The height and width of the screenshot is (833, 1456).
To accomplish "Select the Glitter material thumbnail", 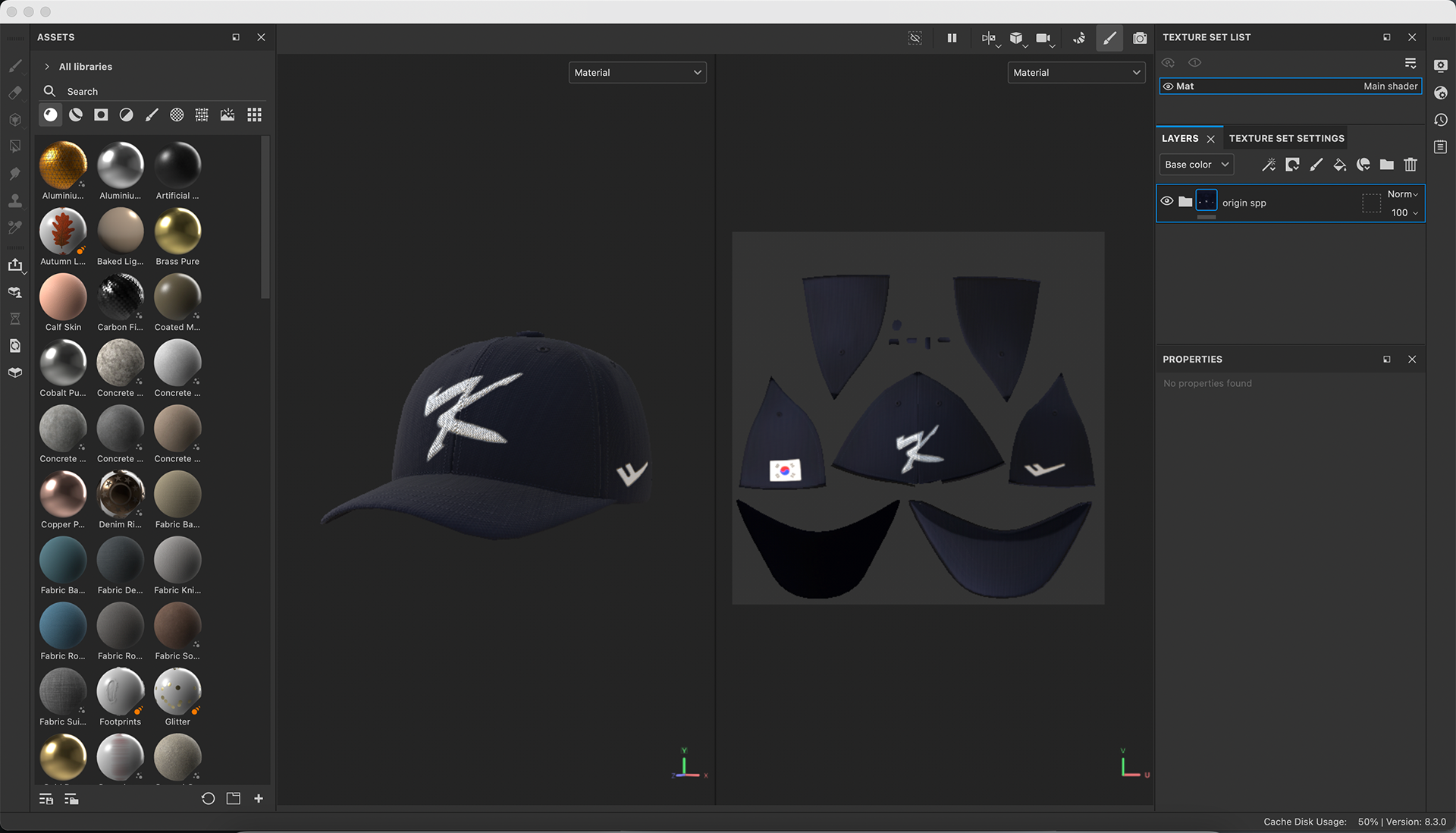I will 177,692.
